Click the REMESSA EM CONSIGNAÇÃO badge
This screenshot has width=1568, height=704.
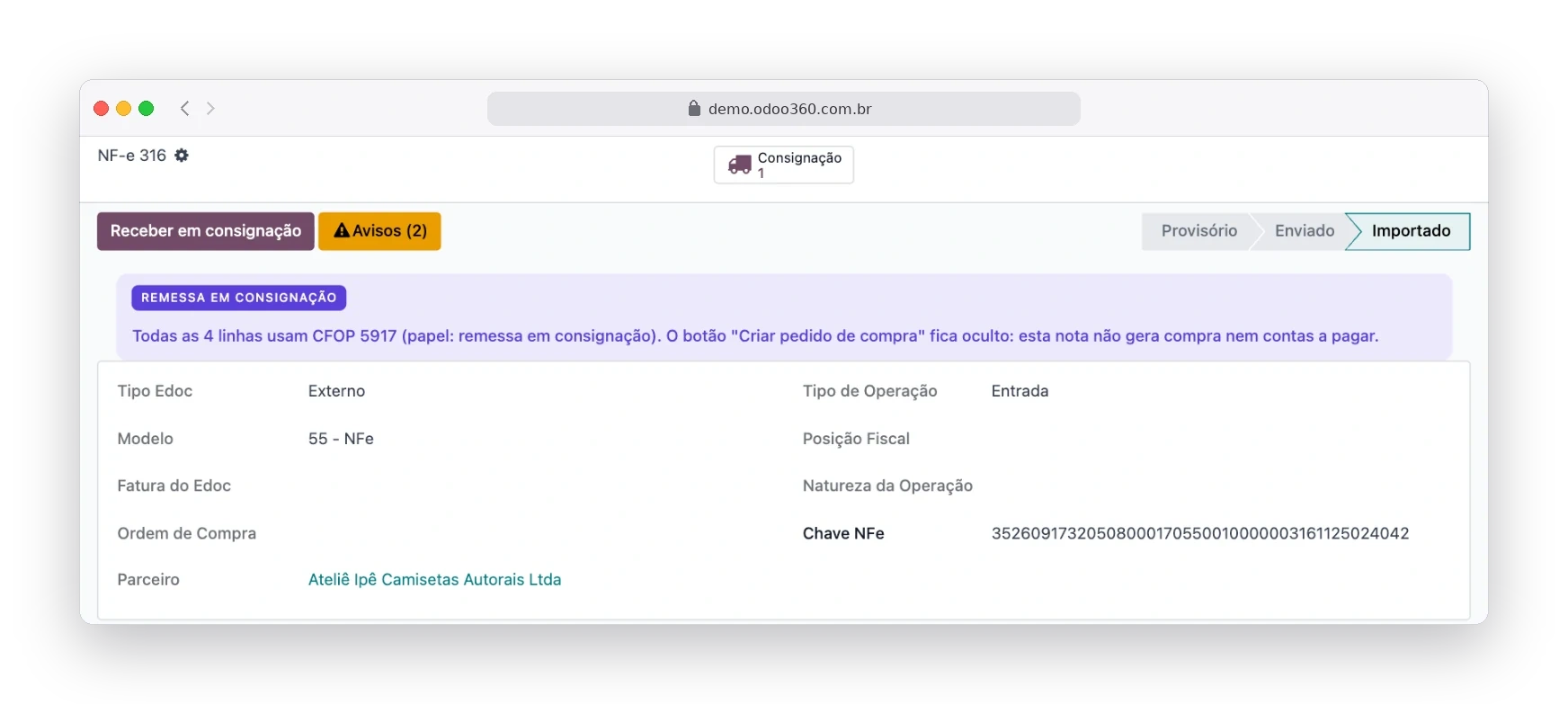(x=239, y=298)
